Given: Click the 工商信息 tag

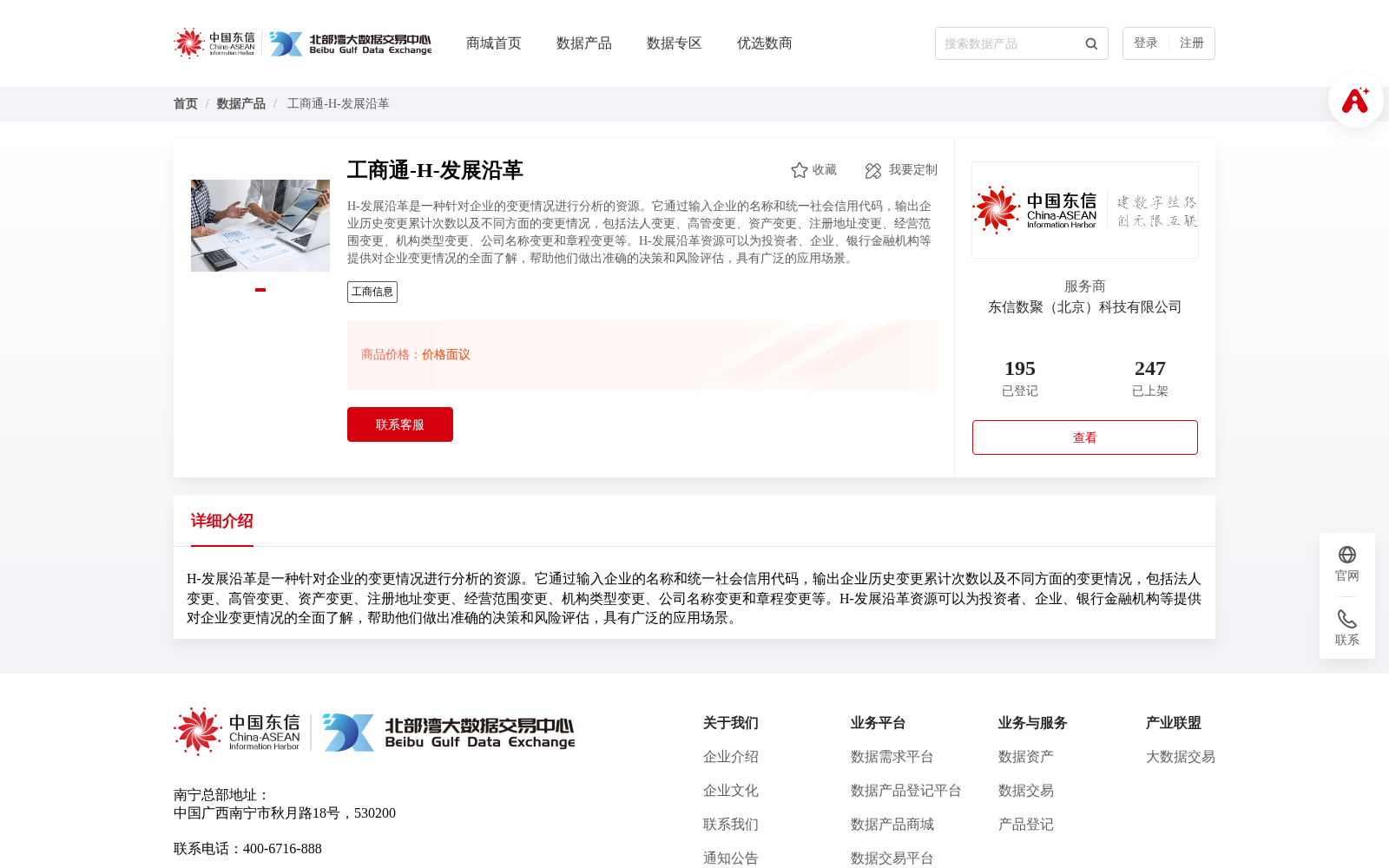Looking at the screenshot, I should tap(372, 292).
